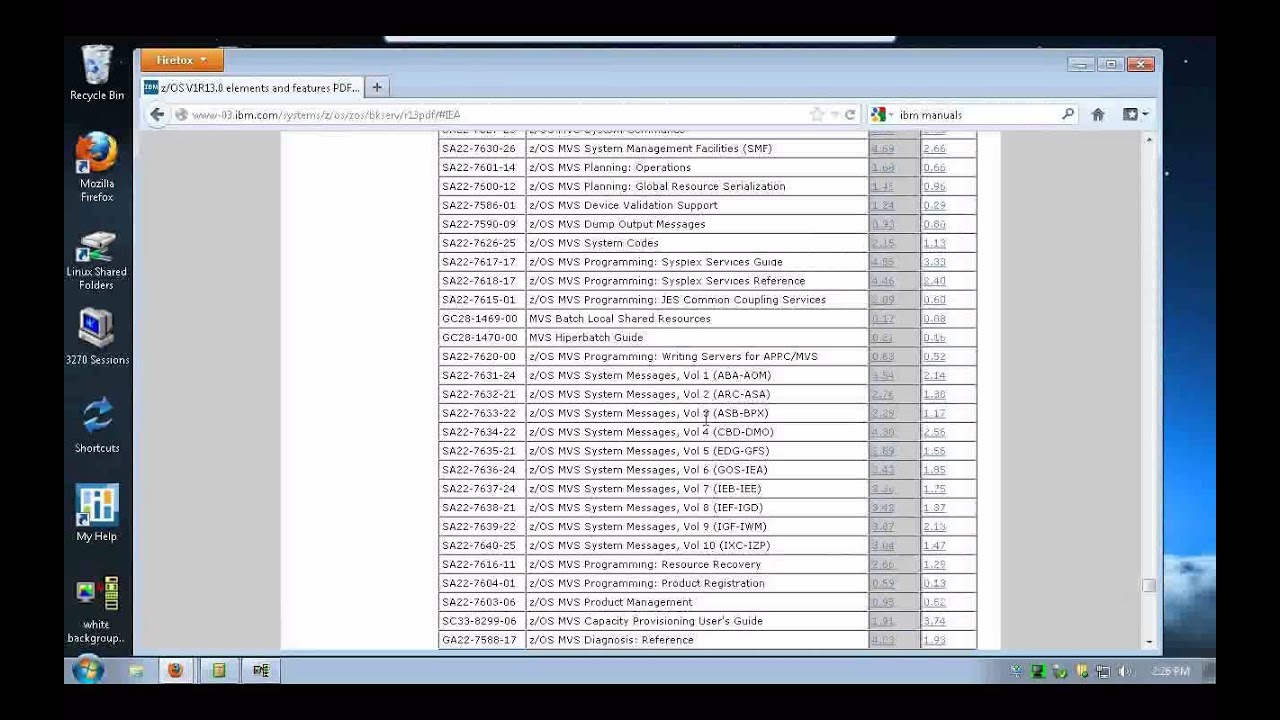
Task: Open the Firefox orange menu button
Action: pos(181,60)
